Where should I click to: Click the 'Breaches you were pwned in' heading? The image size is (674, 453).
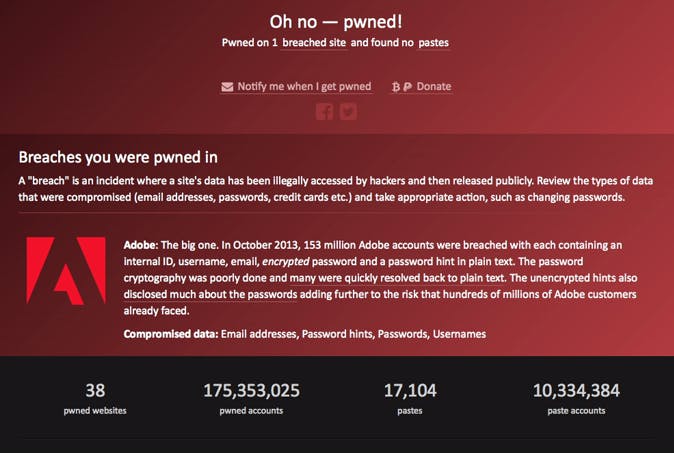[x=118, y=157]
